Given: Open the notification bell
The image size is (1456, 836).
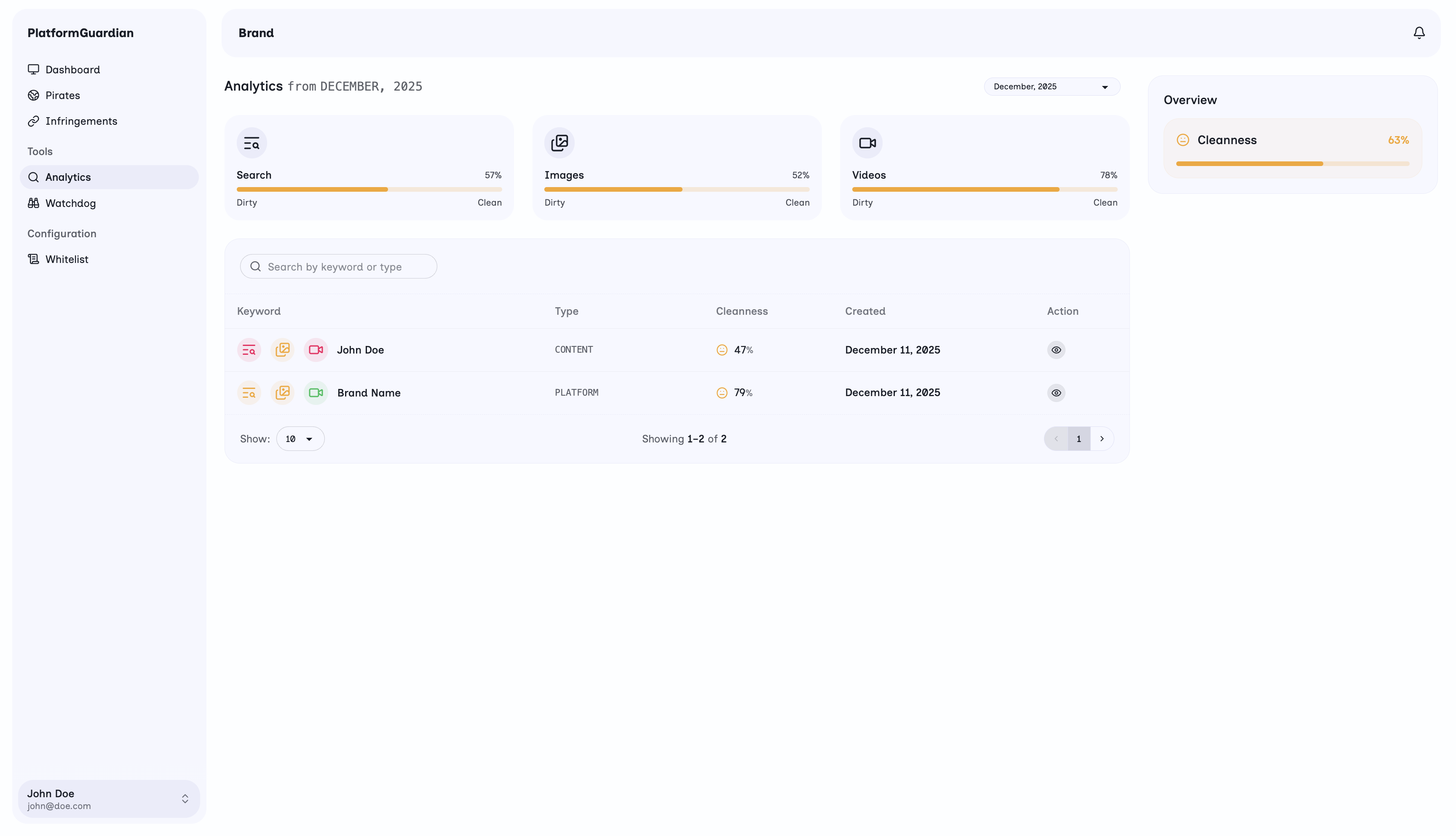Looking at the screenshot, I should click(1419, 33).
